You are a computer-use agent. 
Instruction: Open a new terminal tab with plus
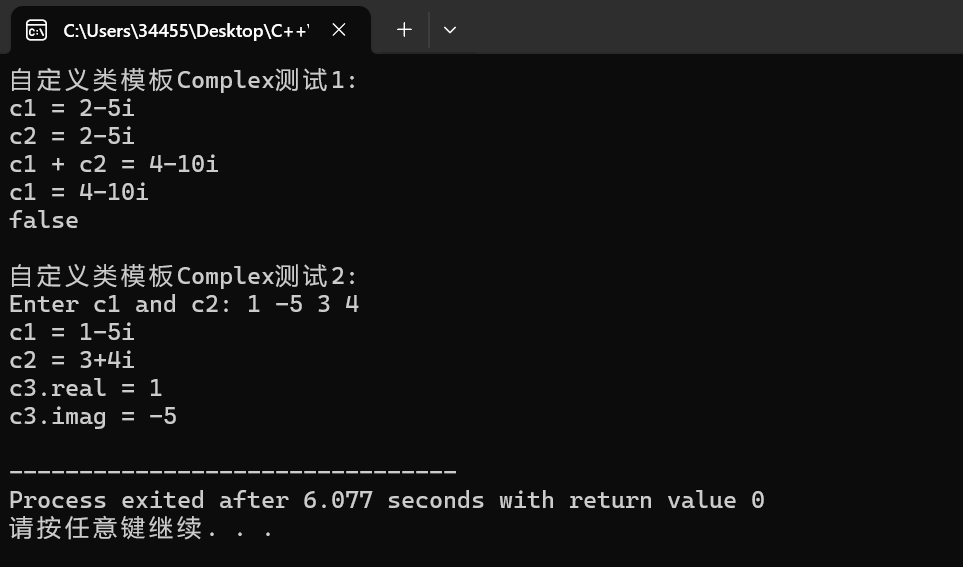click(404, 29)
